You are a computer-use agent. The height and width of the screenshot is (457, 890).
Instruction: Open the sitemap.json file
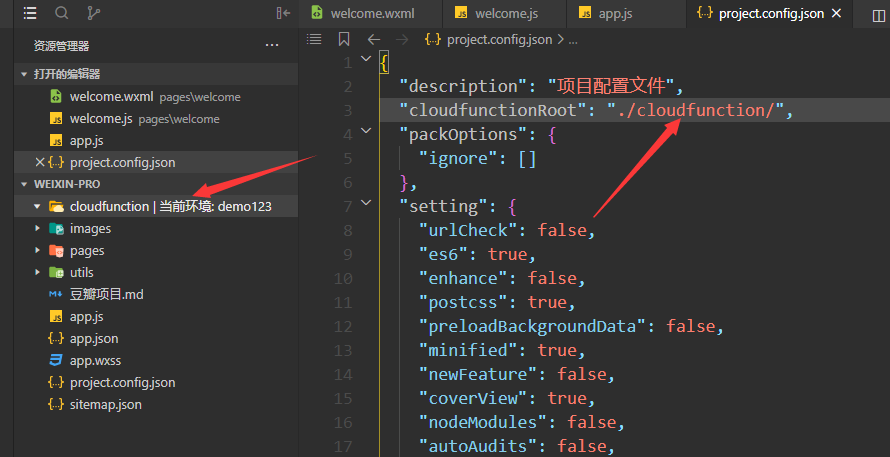coord(156,404)
